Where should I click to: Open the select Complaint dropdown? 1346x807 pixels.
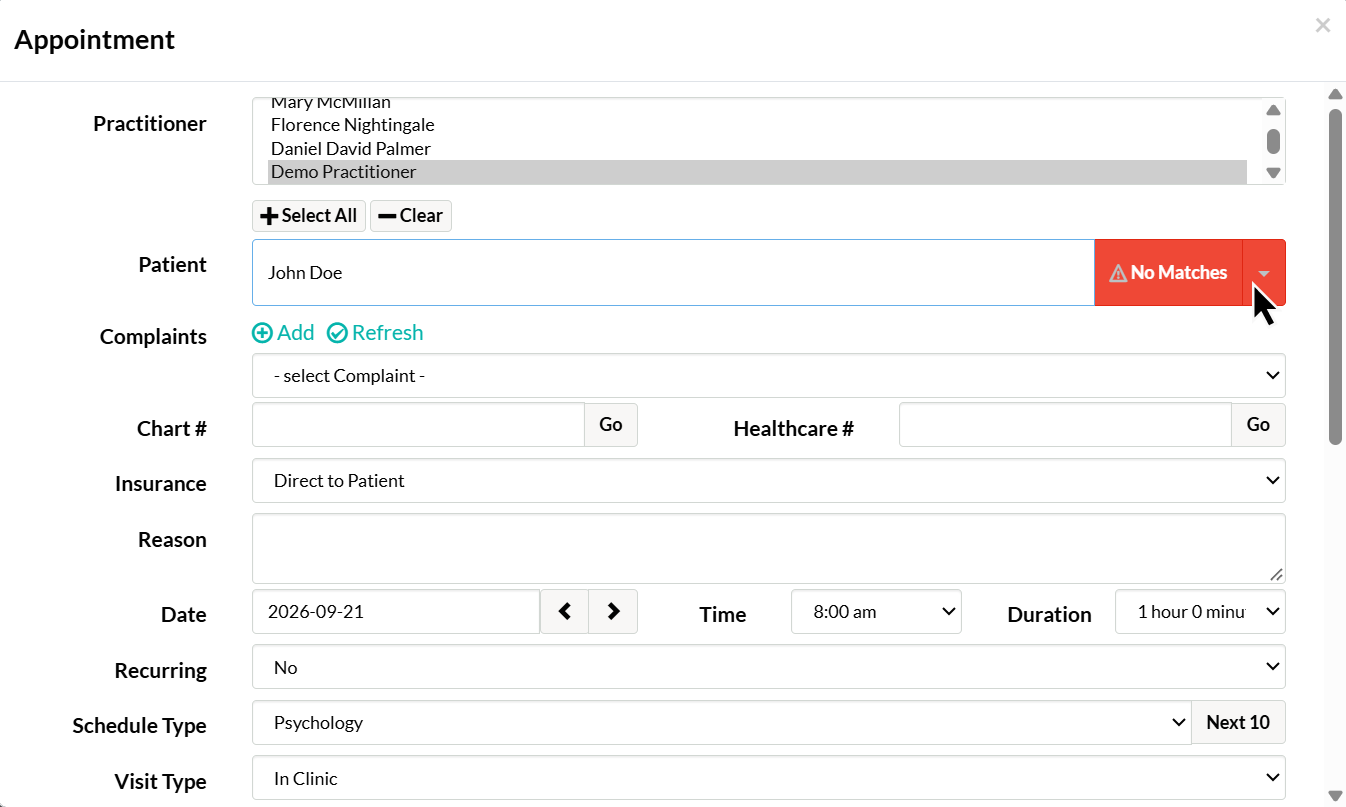click(x=768, y=376)
